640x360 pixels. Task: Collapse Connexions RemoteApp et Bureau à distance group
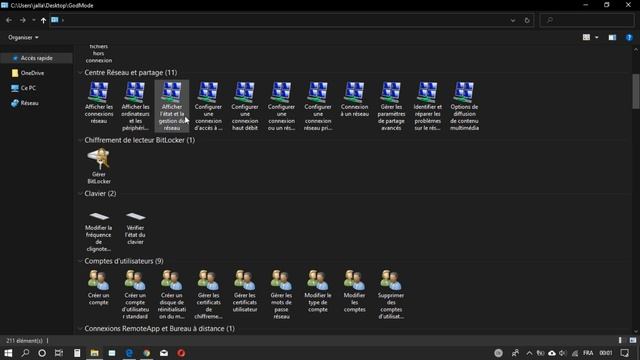80,329
